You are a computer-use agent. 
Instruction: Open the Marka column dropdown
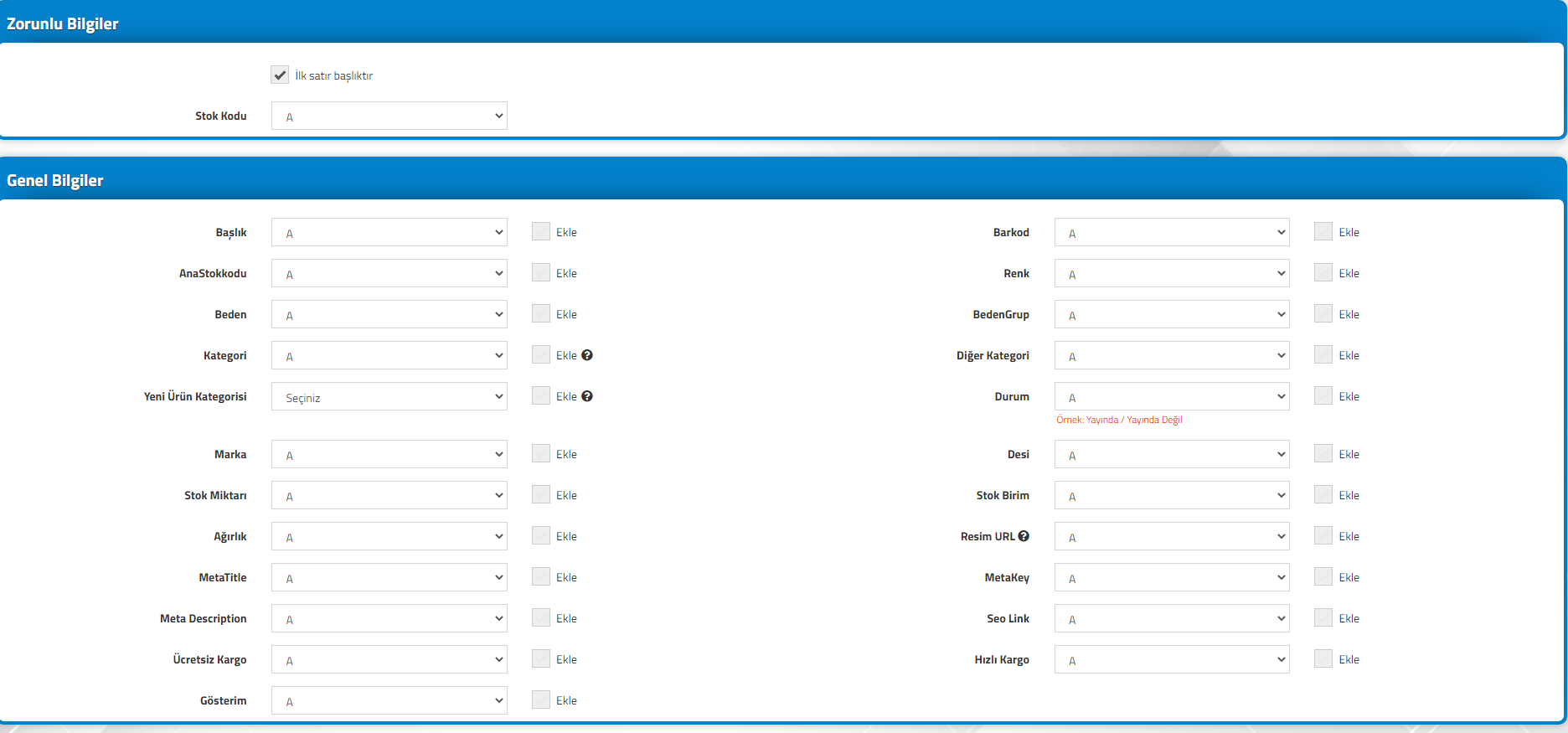(x=389, y=454)
